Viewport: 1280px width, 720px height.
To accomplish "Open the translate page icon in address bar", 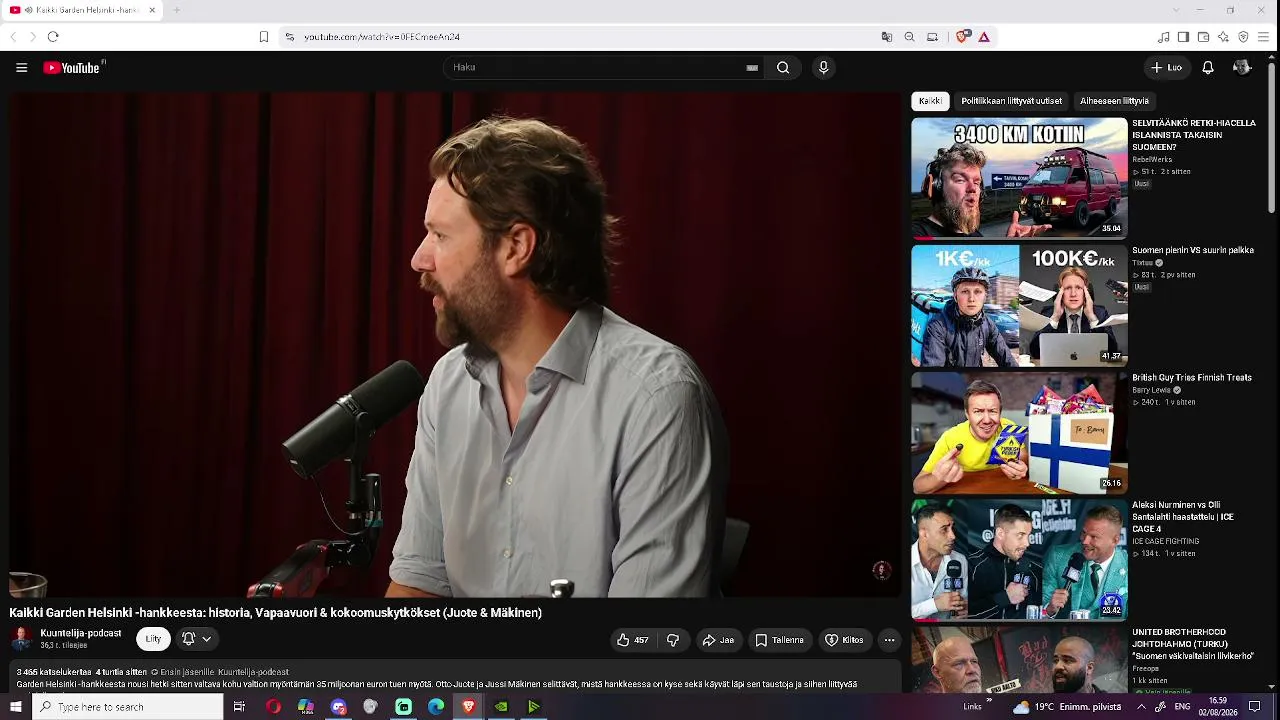I will click(886, 37).
